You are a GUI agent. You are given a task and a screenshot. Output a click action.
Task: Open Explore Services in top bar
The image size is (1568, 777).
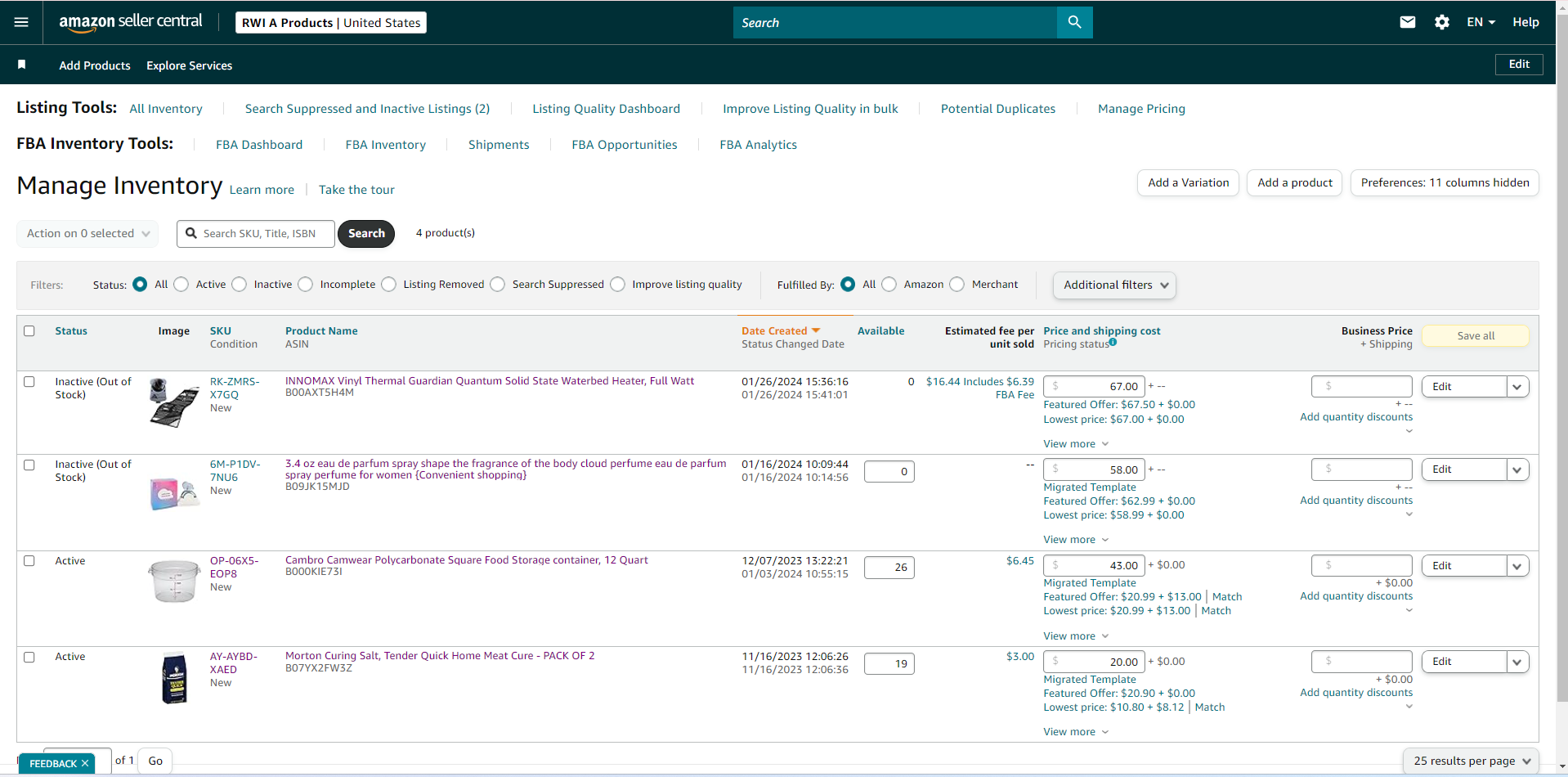click(x=189, y=65)
